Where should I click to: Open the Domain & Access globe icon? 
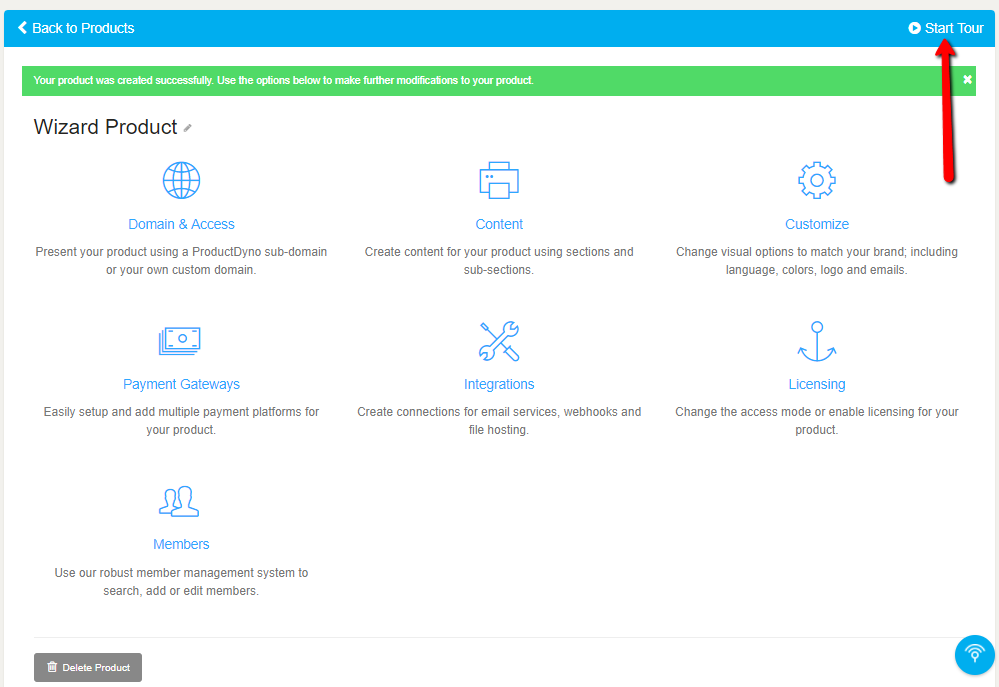[x=181, y=180]
